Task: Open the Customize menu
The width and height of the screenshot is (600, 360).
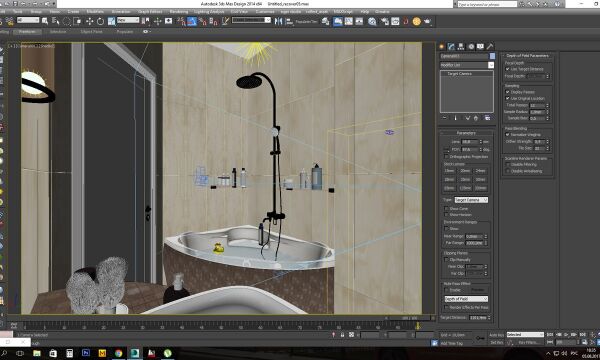Action: pos(265,12)
